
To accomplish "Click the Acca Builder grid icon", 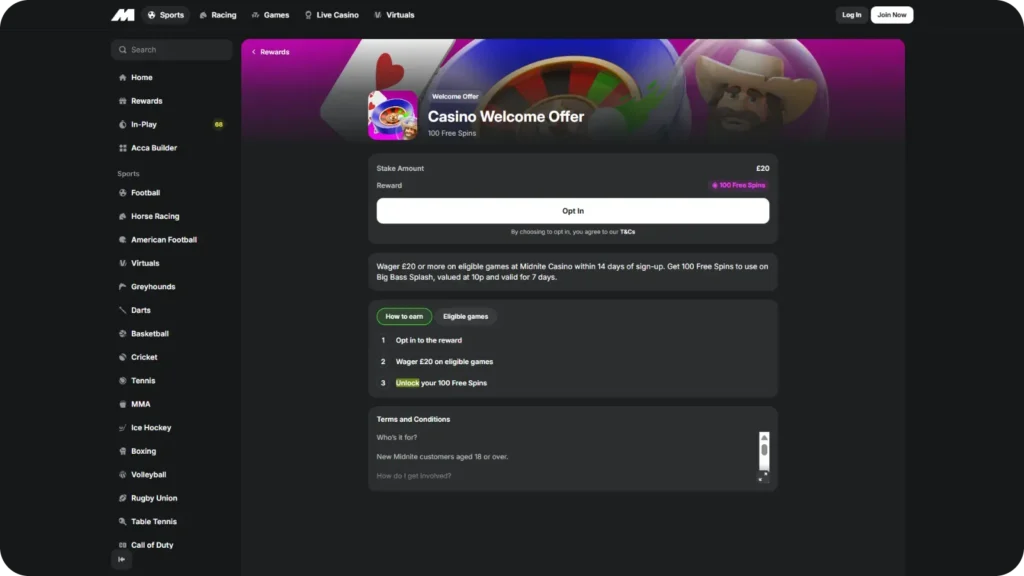I will pyautogui.click(x=123, y=148).
